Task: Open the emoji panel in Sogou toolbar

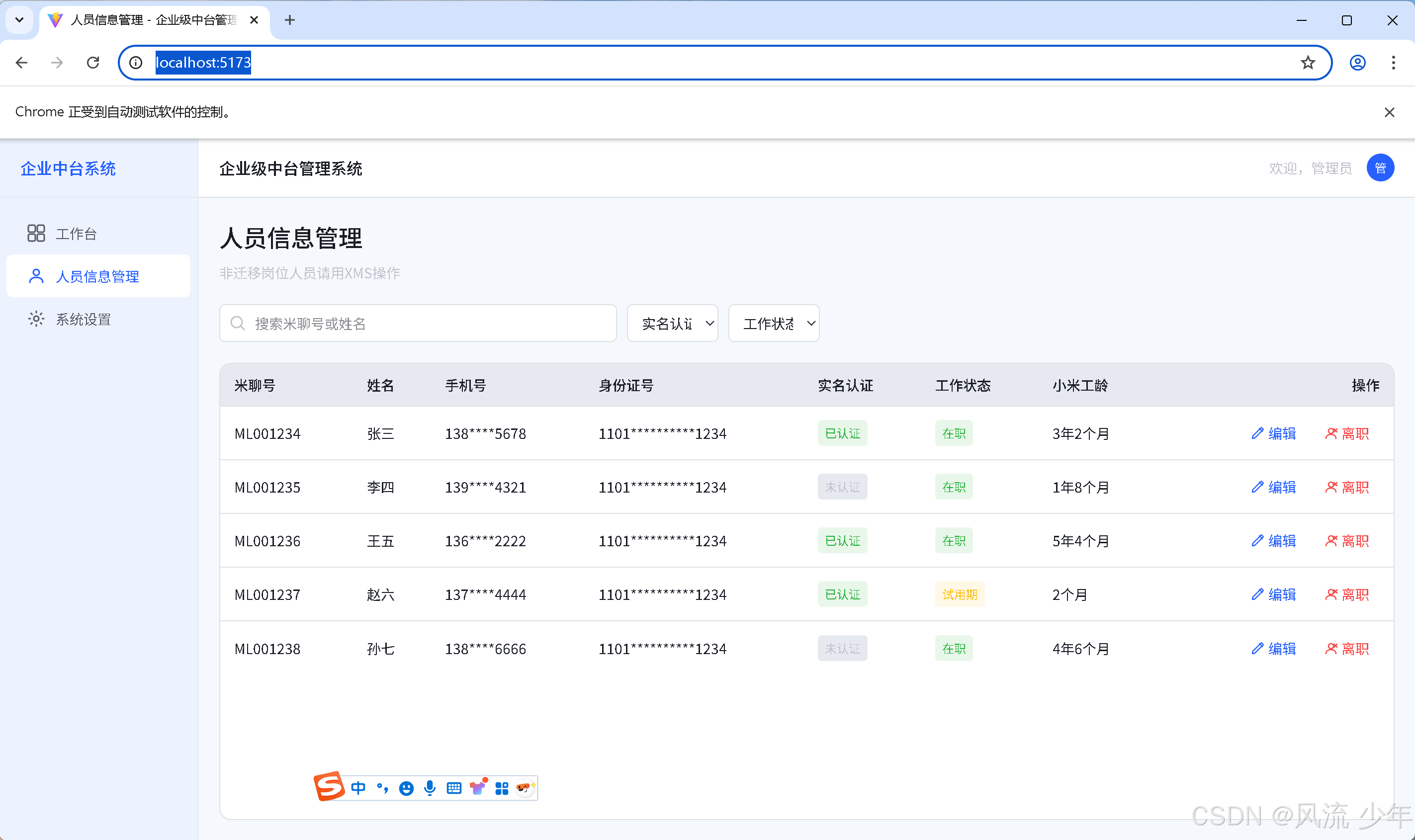Action: click(407, 787)
